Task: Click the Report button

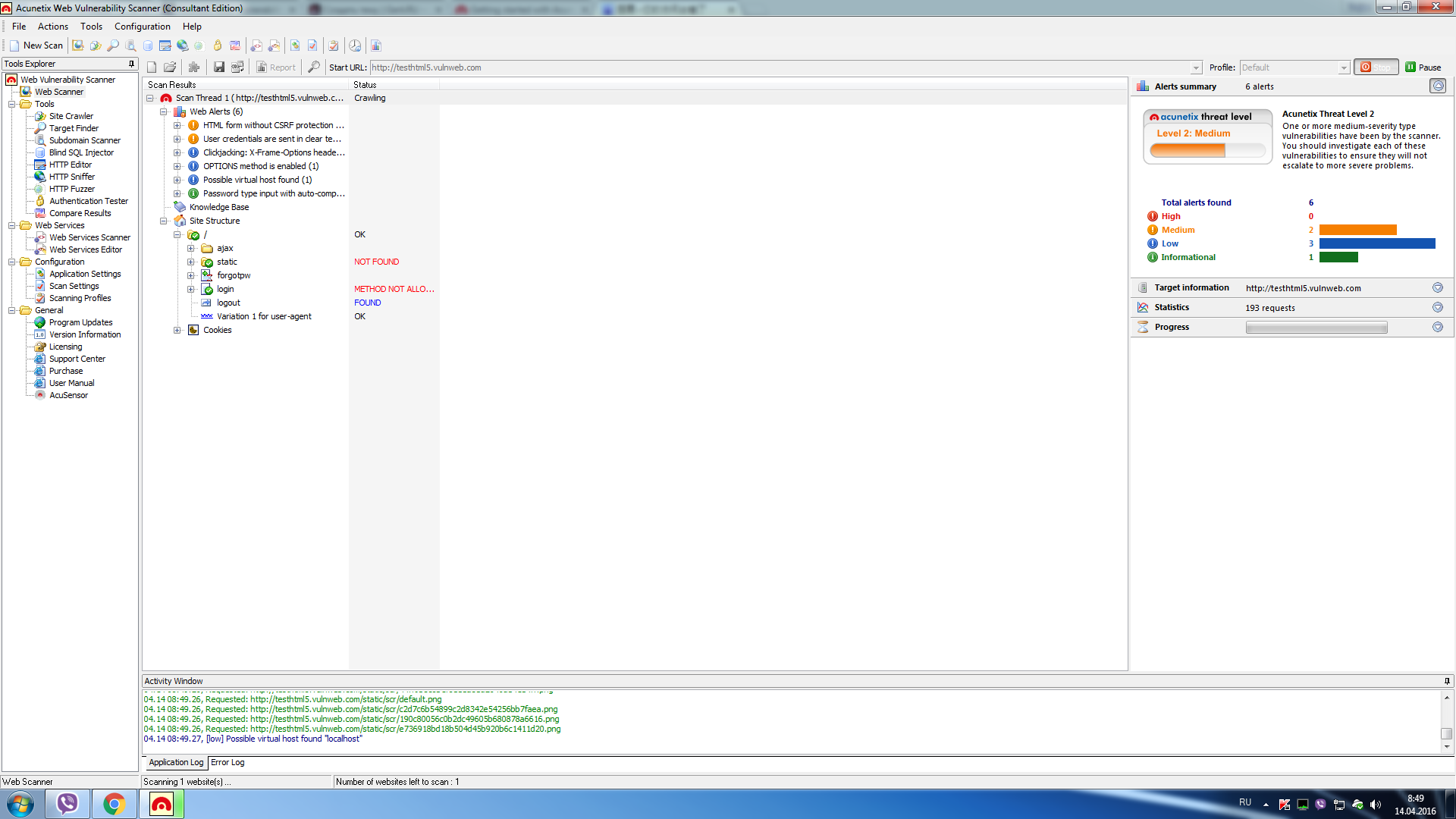Action: pos(276,67)
